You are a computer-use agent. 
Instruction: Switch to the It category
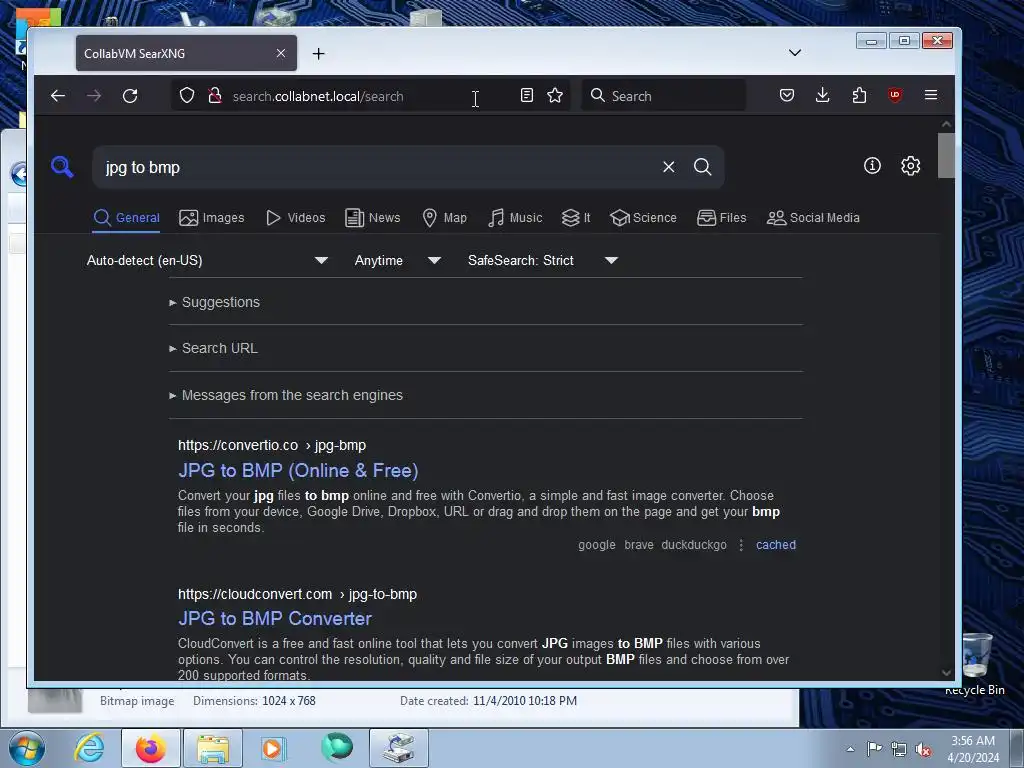(576, 217)
